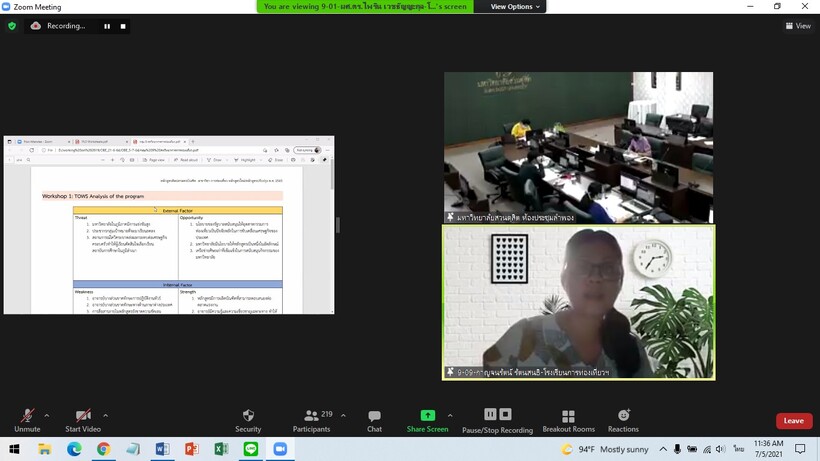Pause recording from bottom toolbar
Screen dimensions: 820x461
(x=490, y=414)
